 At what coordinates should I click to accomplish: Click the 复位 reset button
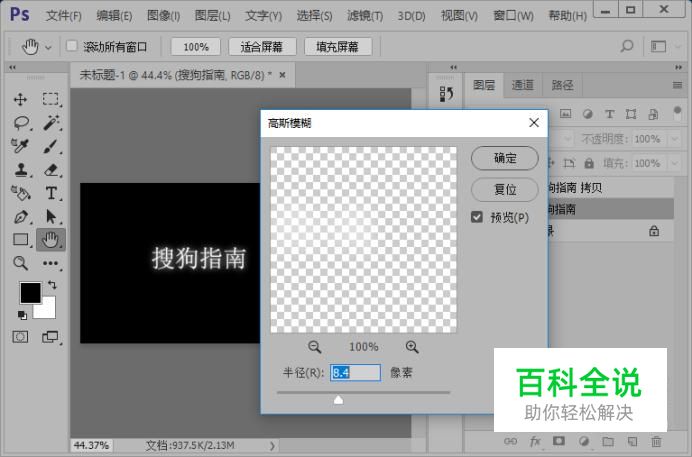pos(505,190)
